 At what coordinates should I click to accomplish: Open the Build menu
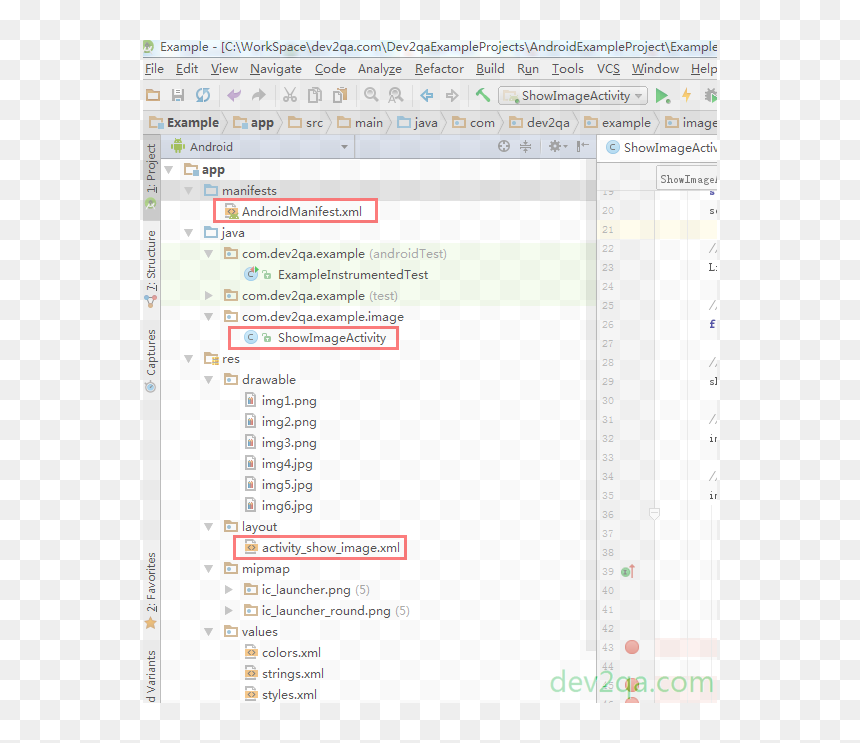point(490,69)
